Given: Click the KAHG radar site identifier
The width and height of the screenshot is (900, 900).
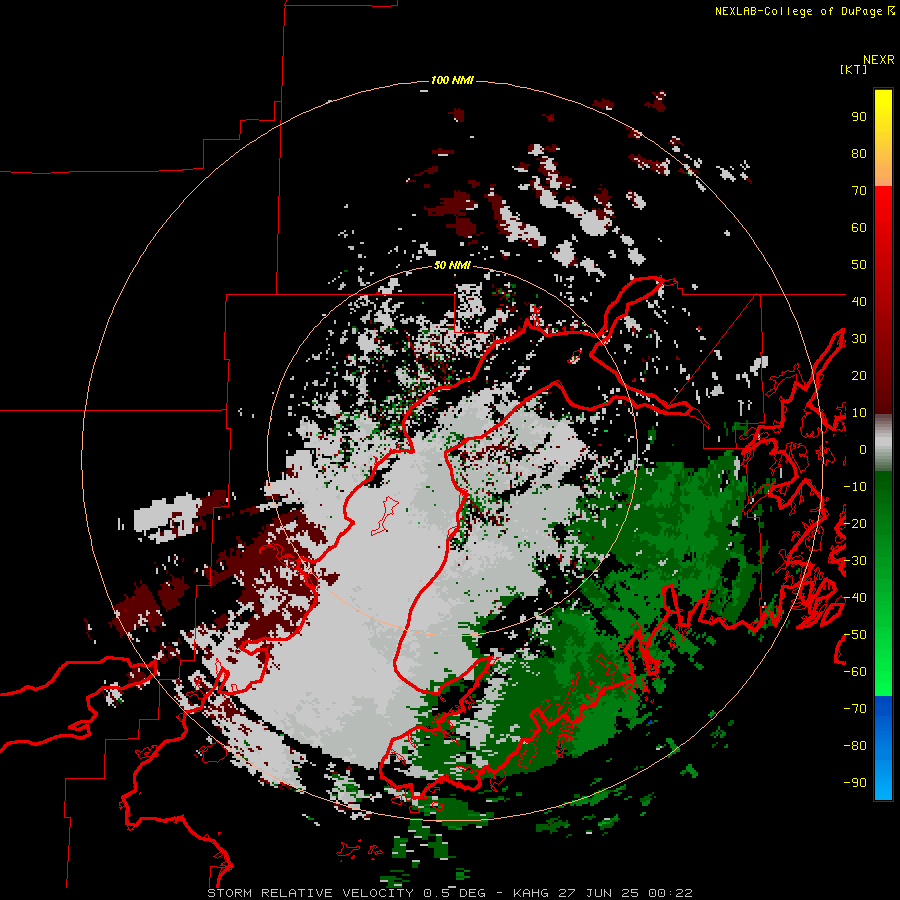Looking at the screenshot, I should 530,893.
